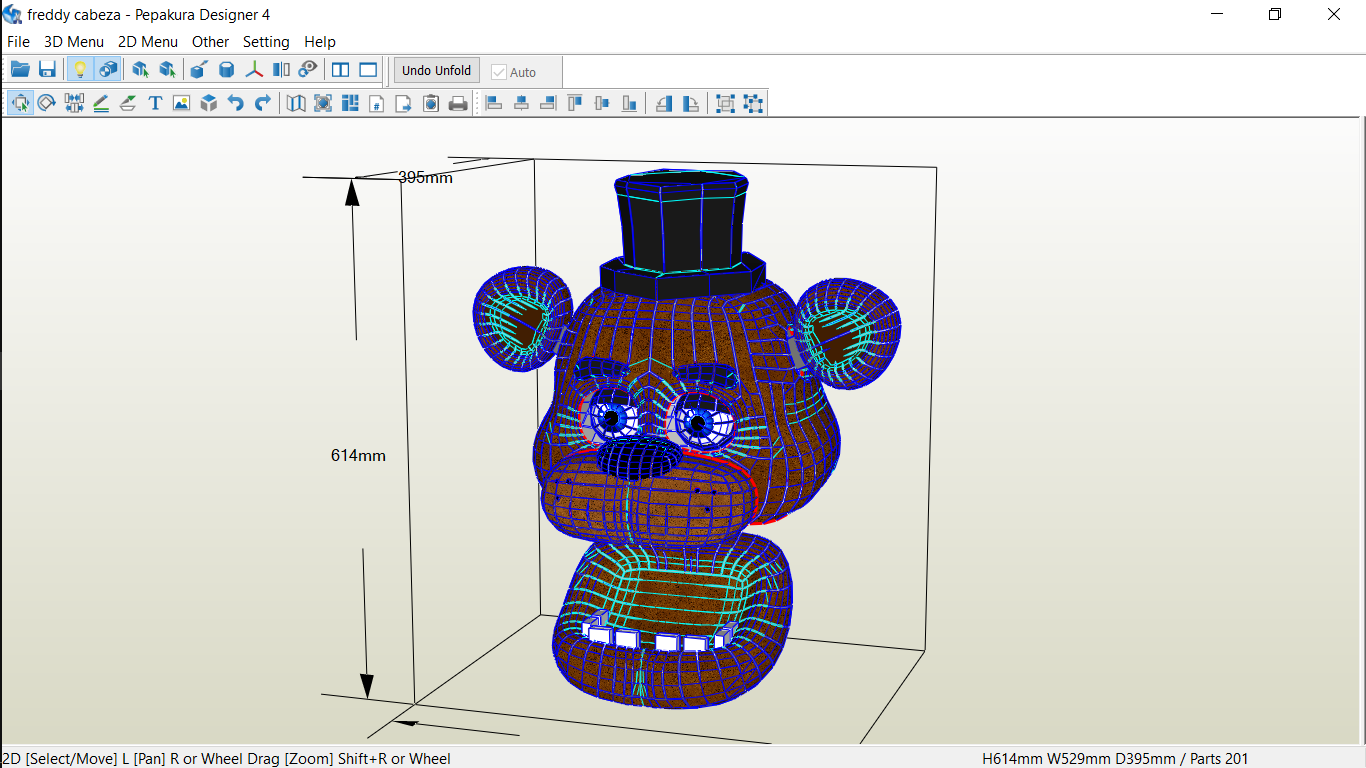Image resolution: width=1366 pixels, height=768 pixels.
Task: Click the Insert image tool icon
Action: [181, 103]
